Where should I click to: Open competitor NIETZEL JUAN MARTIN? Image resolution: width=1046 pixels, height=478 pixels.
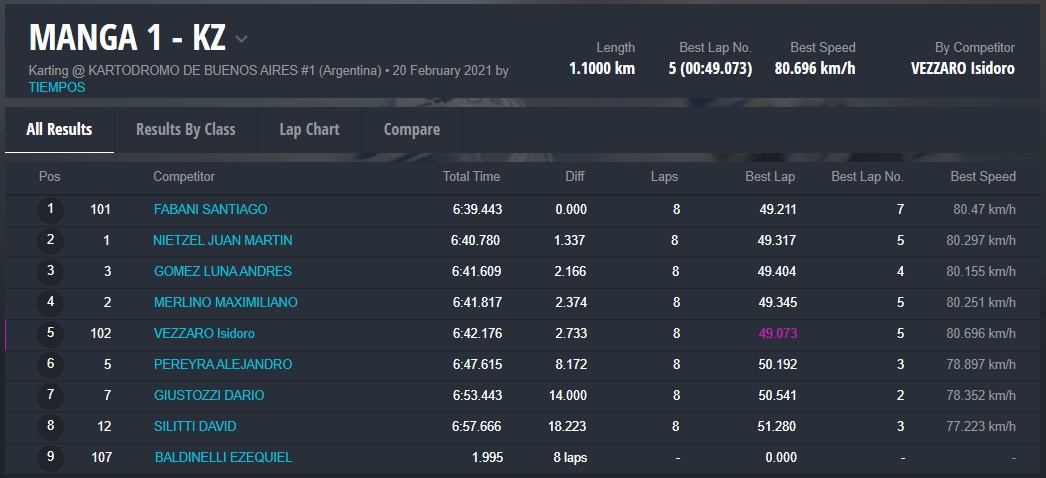222,241
